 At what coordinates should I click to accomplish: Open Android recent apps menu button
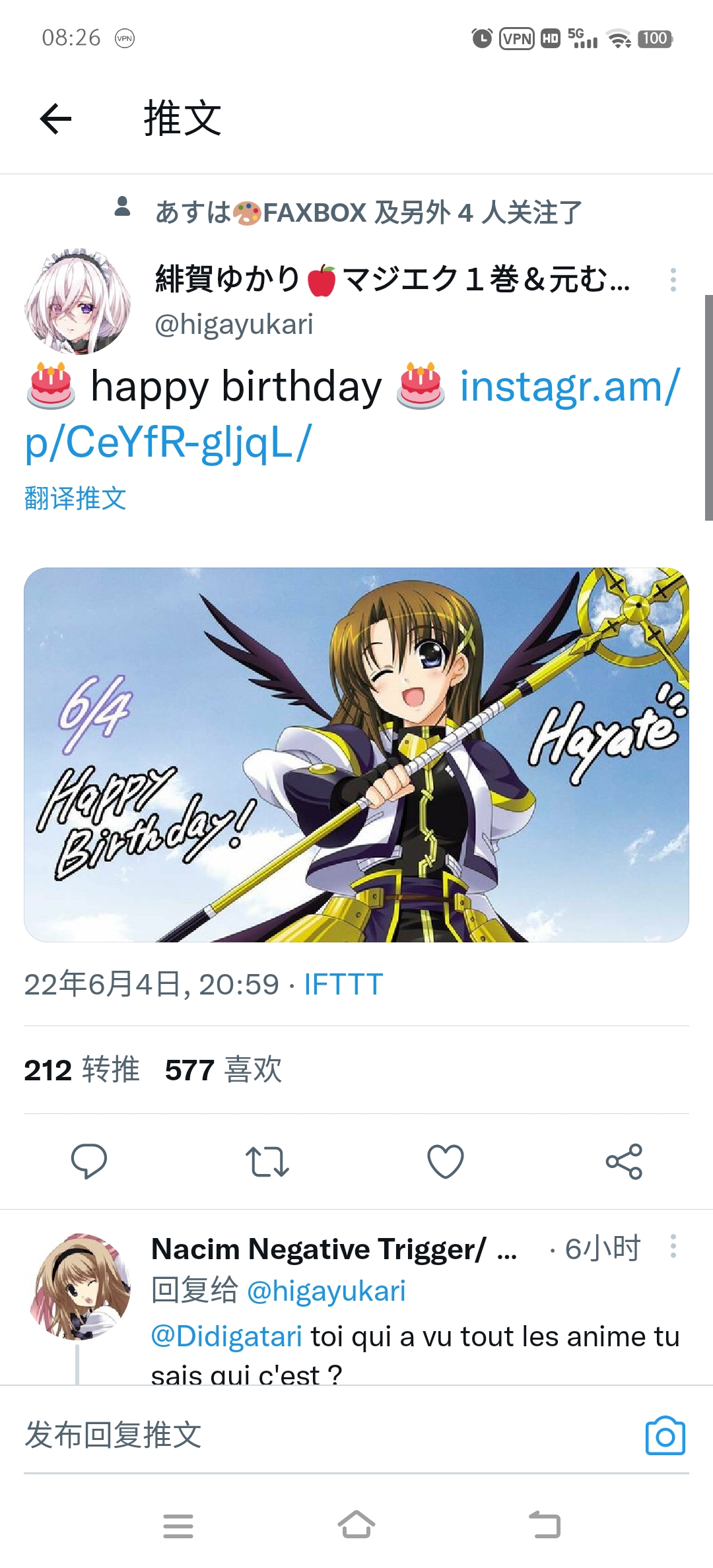(x=178, y=1525)
